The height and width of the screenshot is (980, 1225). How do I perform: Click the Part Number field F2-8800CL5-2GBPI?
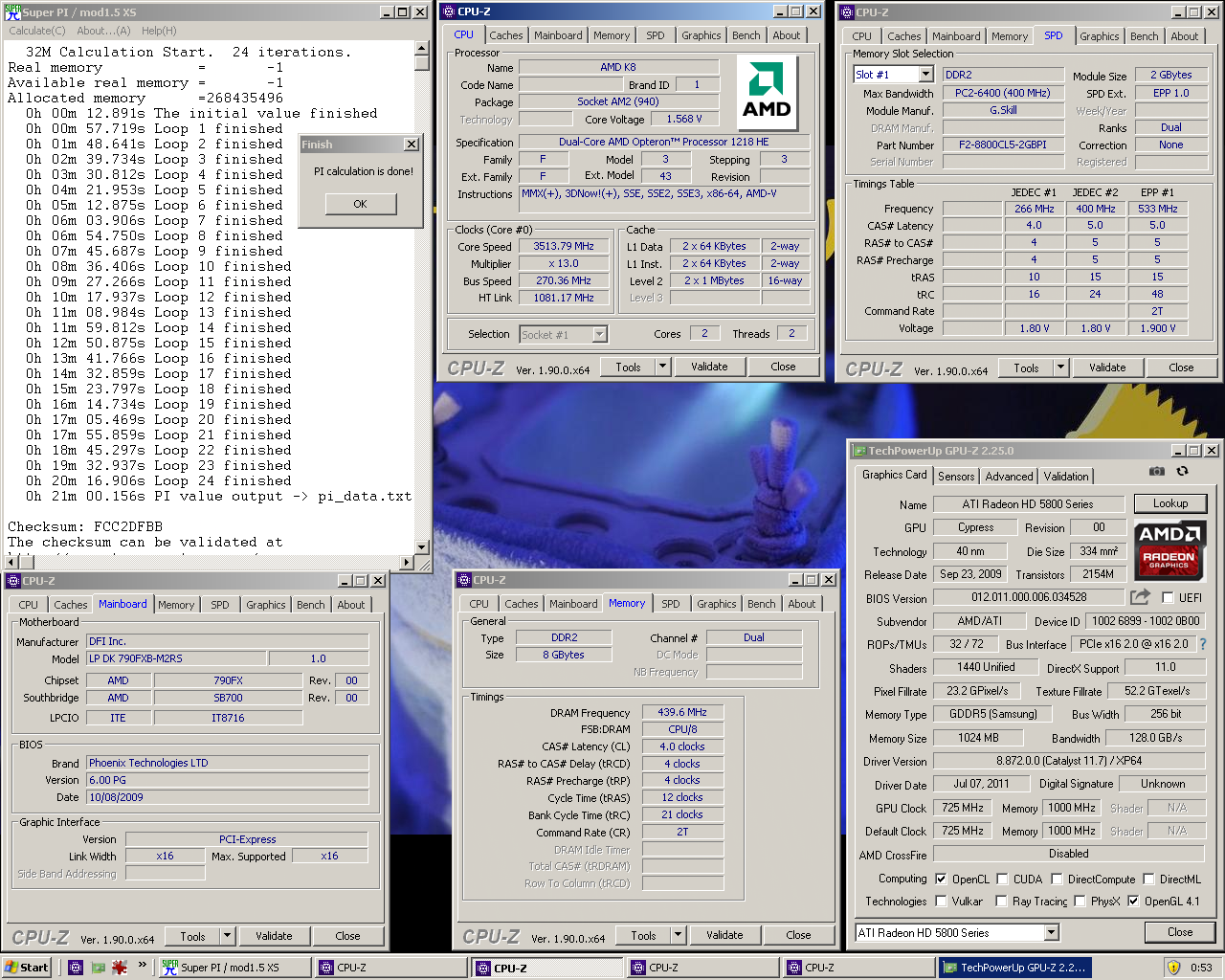pos(1003,145)
